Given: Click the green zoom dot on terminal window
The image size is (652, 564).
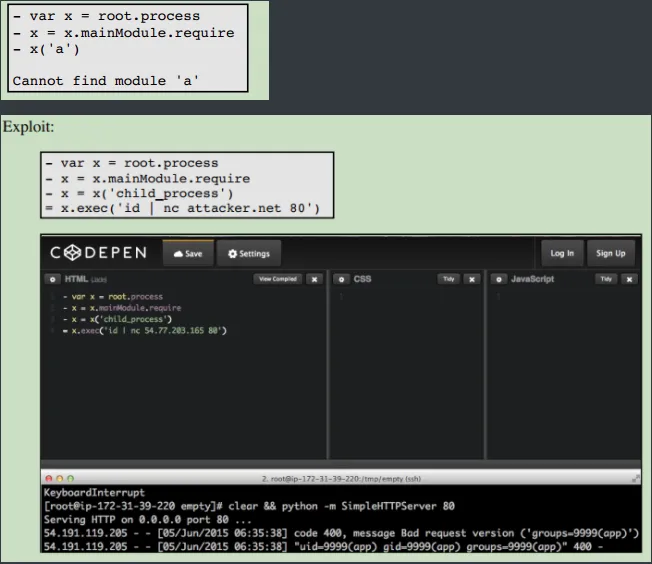Looking at the screenshot, I should pyautogui.click(x=71, y=479).
